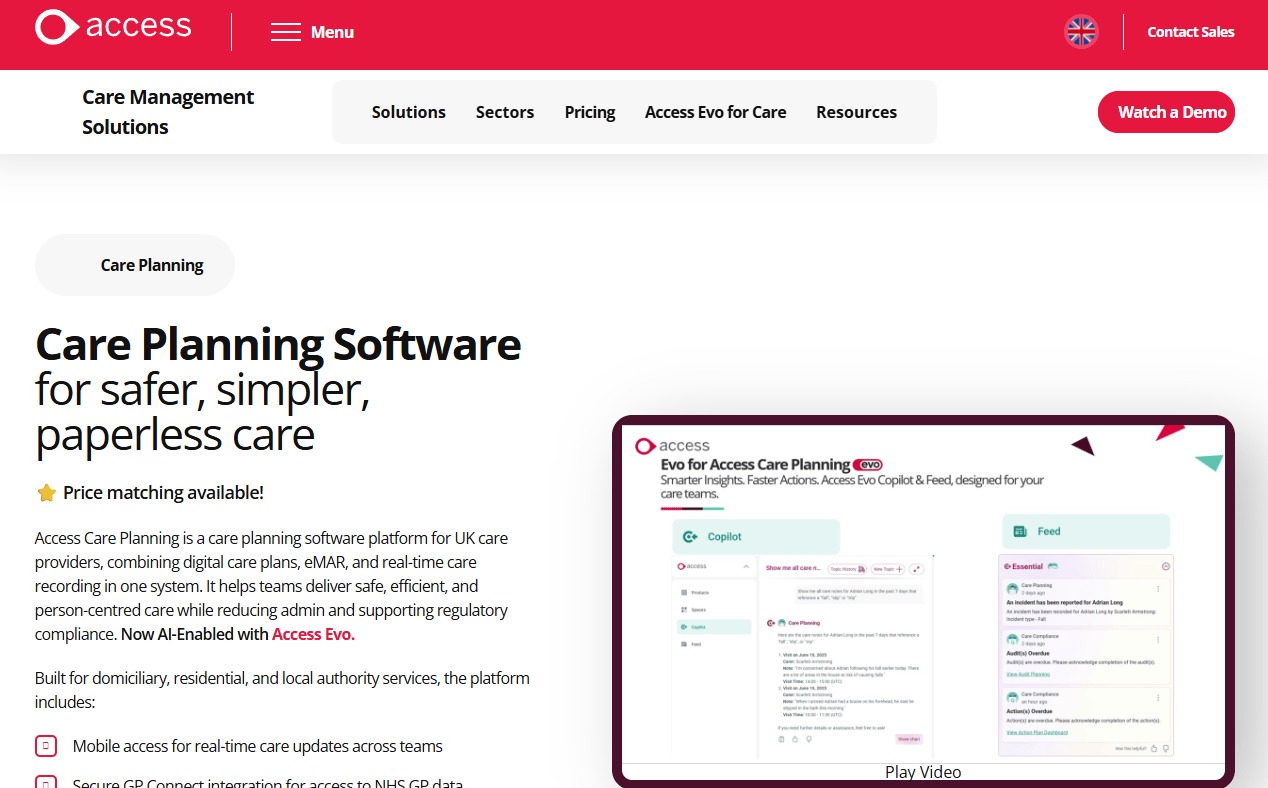1268x788 pixels.
Task: Click the Copilot icon in video preview
Action: (690, 537)
